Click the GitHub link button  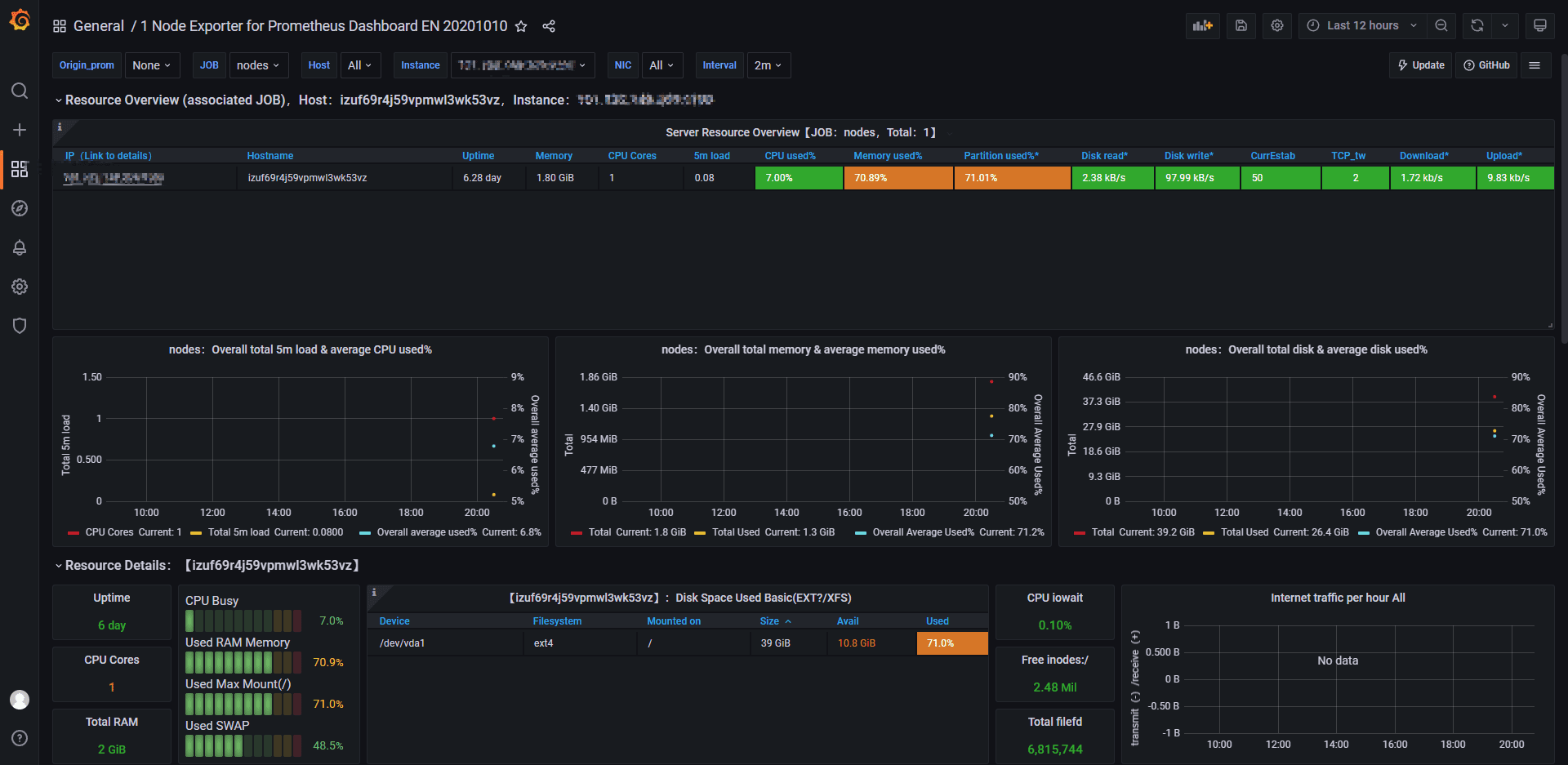[x=1486, y=65]
